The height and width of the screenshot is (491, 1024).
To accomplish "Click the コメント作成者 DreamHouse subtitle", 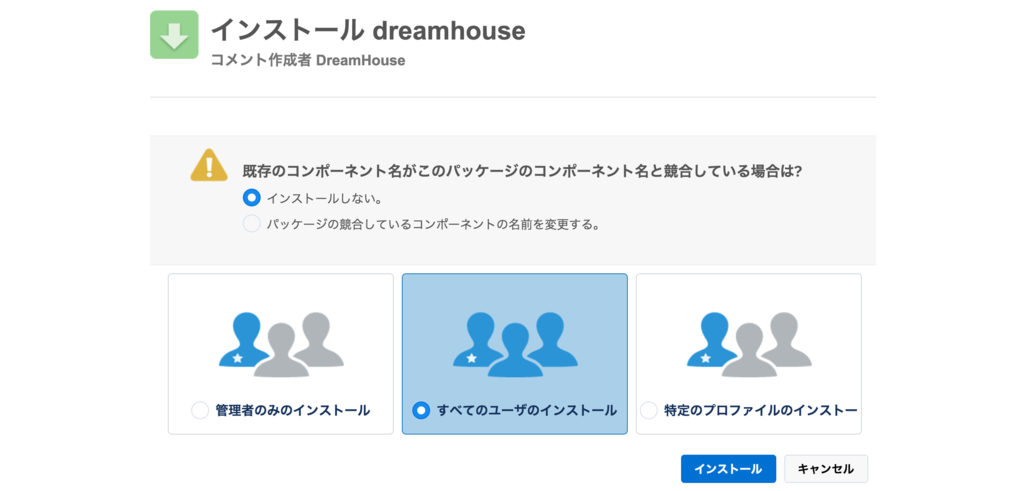I will tap(308, 61).
